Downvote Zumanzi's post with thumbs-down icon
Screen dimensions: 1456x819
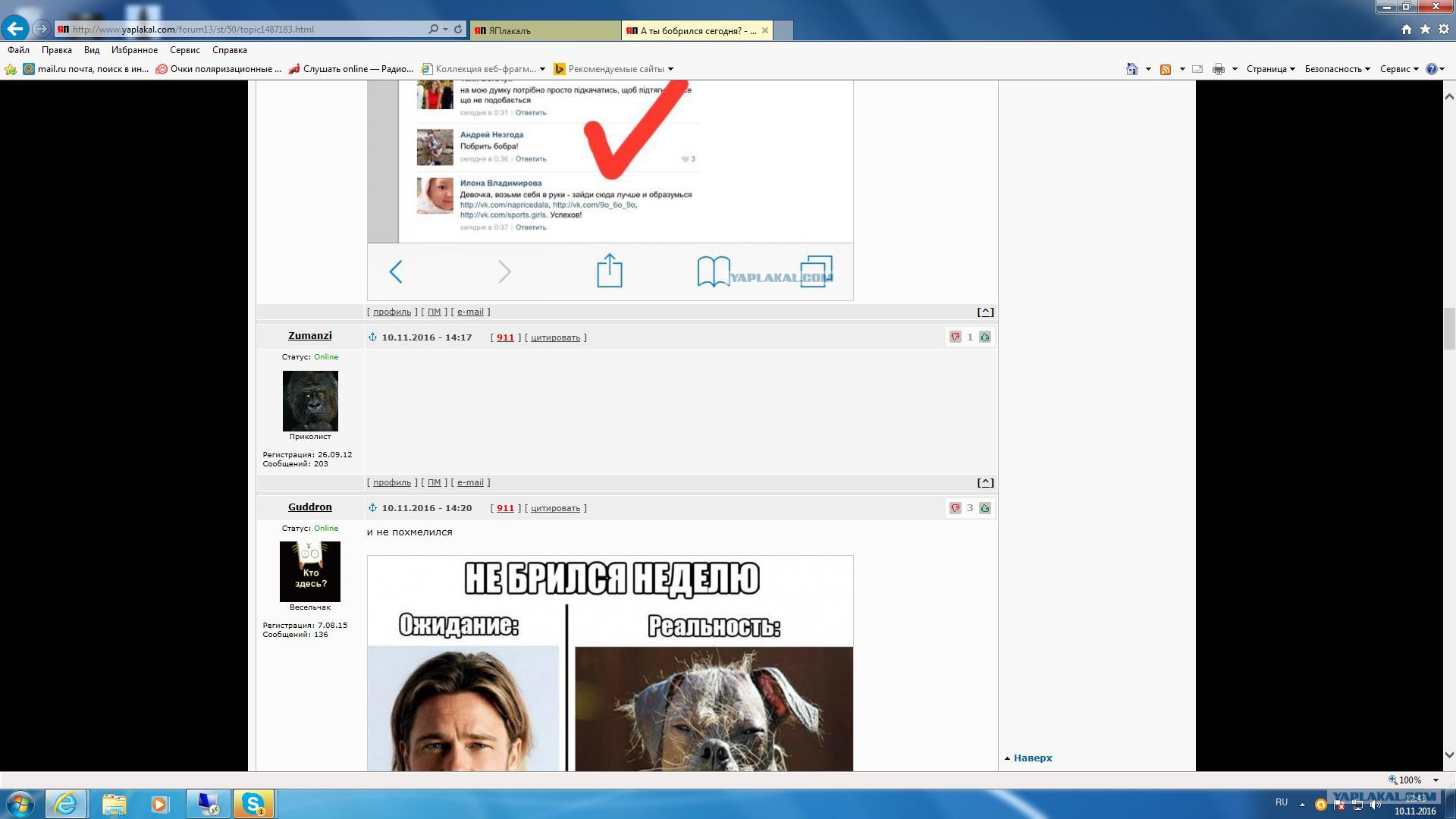955,337
